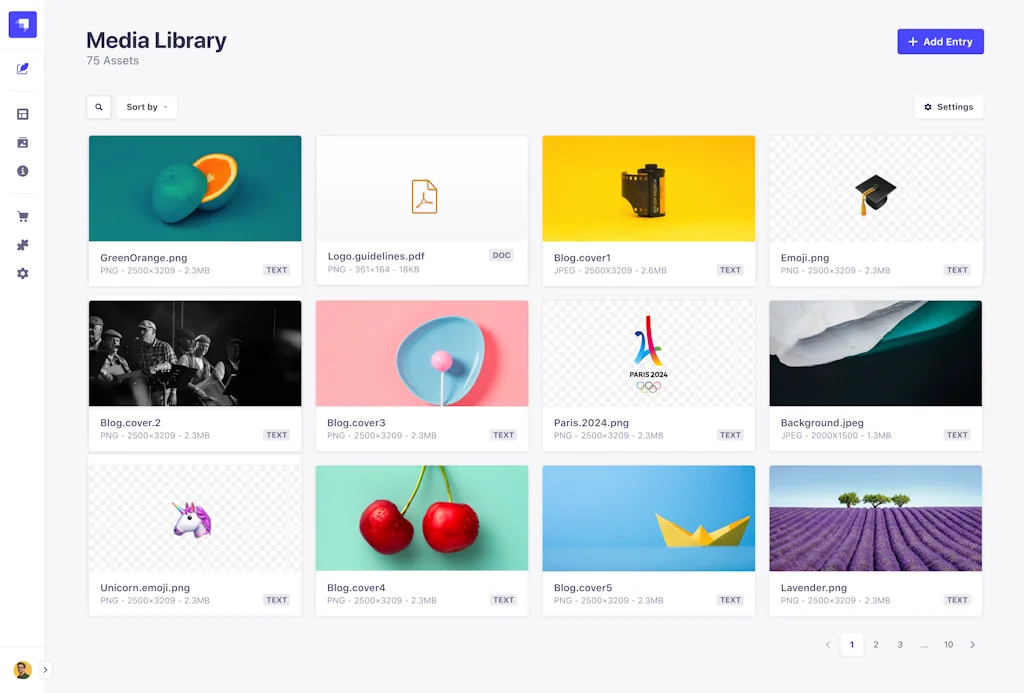This screenshot has width=1024, height=693.
Task: Click the Blog.cover3 file name
Action: tap(357, 423)
